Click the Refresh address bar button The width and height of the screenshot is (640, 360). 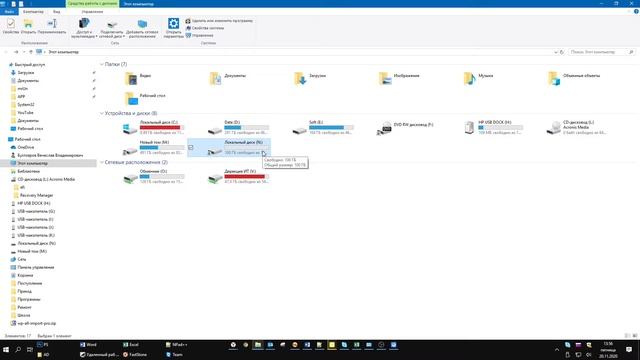pyautogui.click(x=562, y=52)
